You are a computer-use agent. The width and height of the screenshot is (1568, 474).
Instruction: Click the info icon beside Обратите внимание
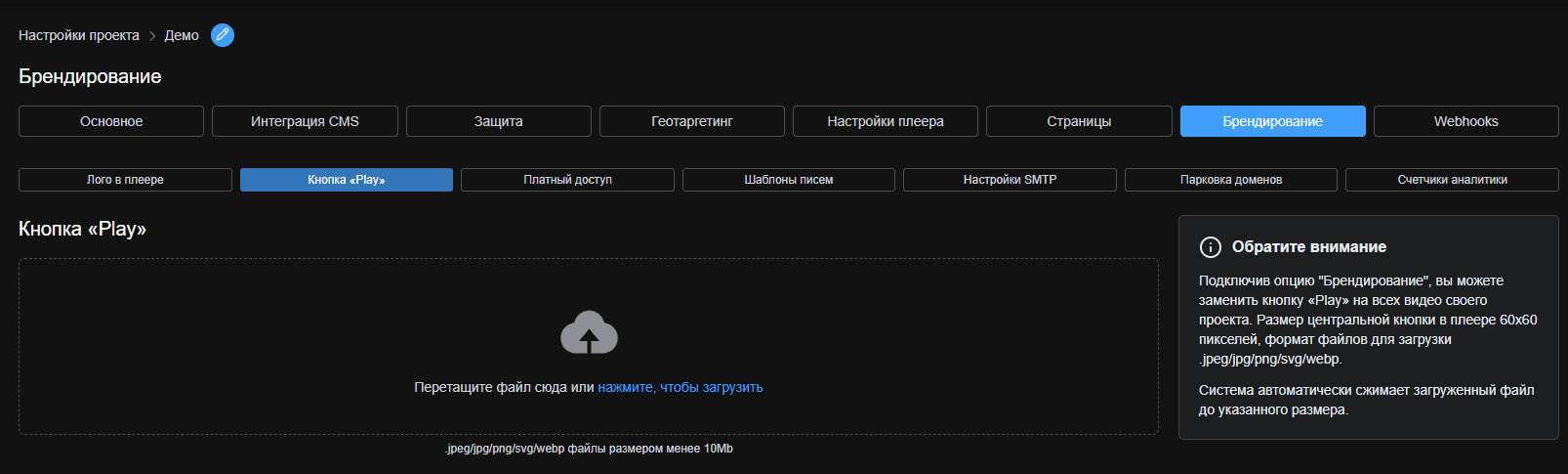click(x=1210, y=247)
